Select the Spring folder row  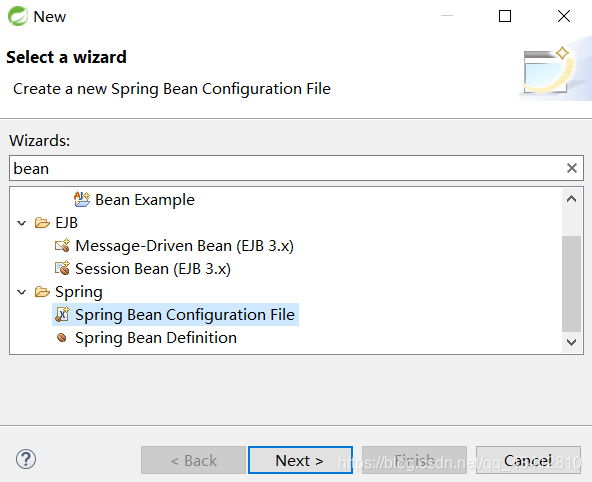[79, 292]
